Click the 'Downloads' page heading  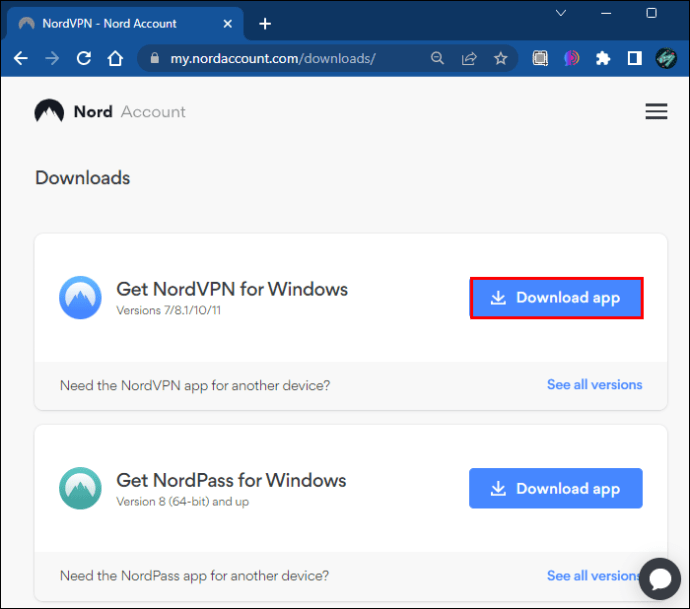[83, 178]
